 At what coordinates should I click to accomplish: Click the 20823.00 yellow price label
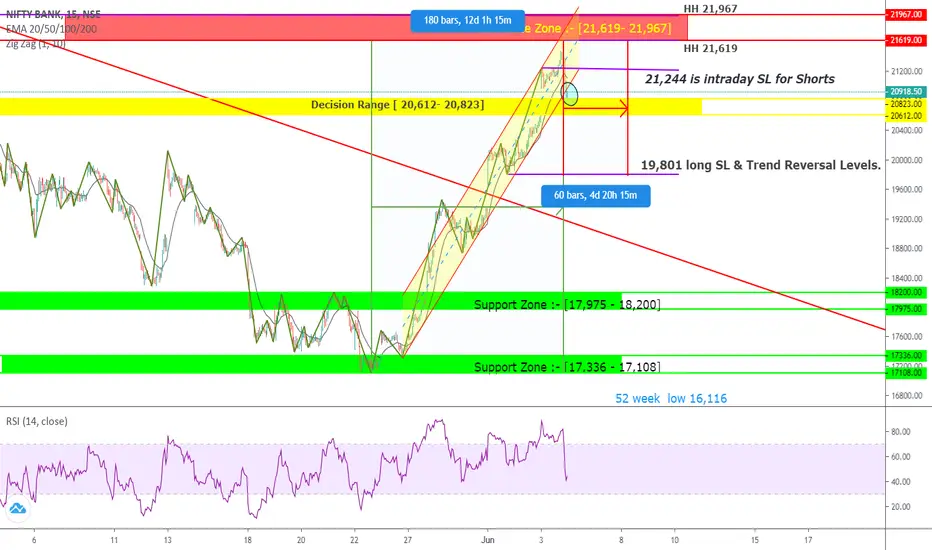click(906, 104)
